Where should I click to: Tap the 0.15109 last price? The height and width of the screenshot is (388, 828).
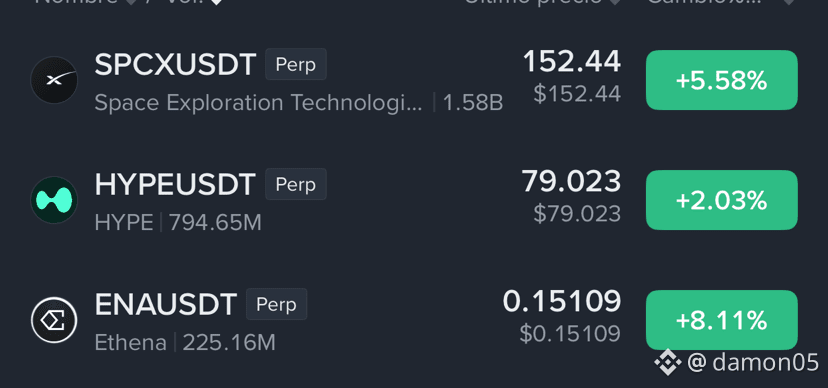562,301
